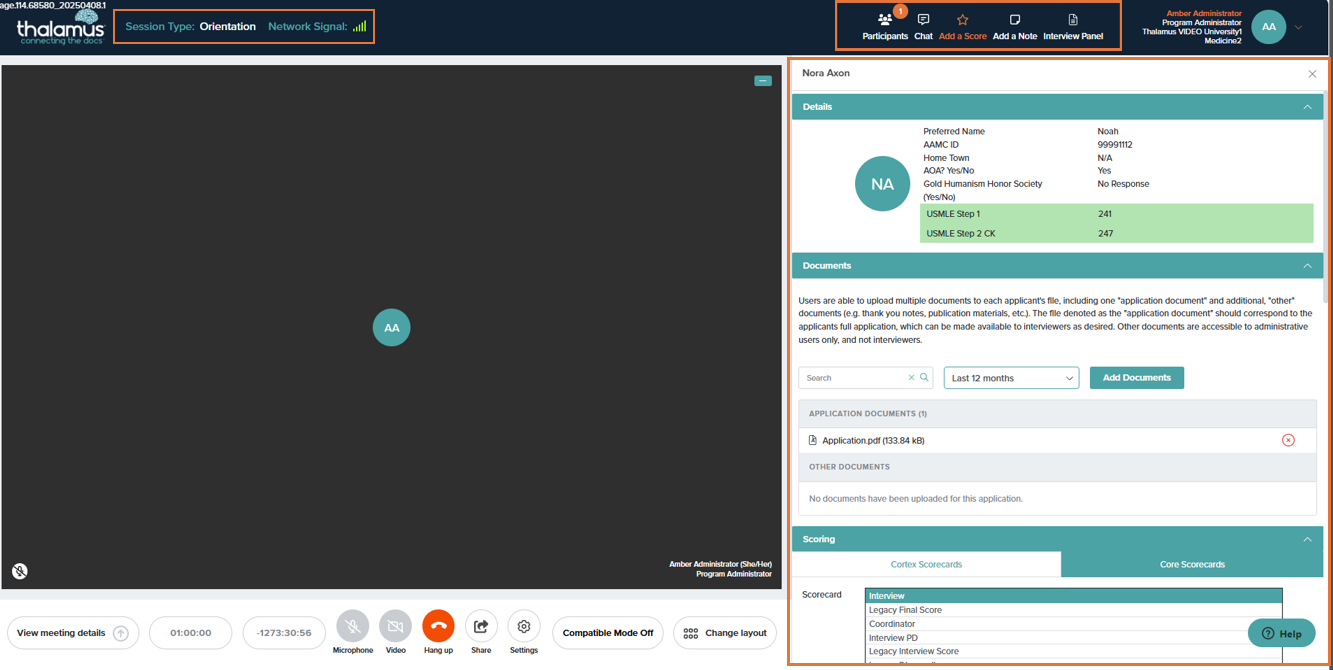Image resolution: width=1333 pixels, height=670 pixels.
Task: Delete Application.pdf with red X icon
Action: coord(1288,440)
